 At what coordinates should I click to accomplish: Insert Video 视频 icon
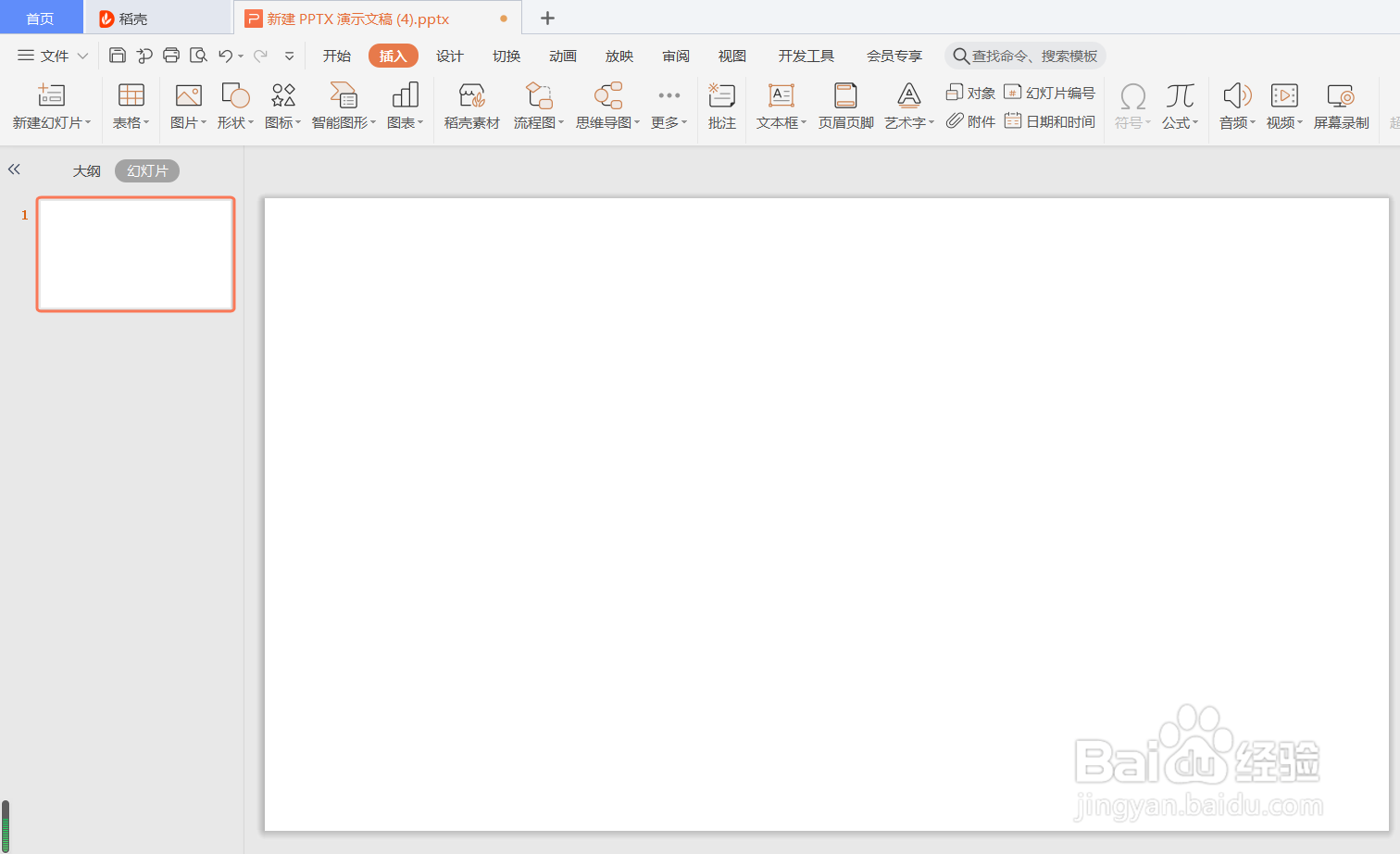coord(1284,95)
